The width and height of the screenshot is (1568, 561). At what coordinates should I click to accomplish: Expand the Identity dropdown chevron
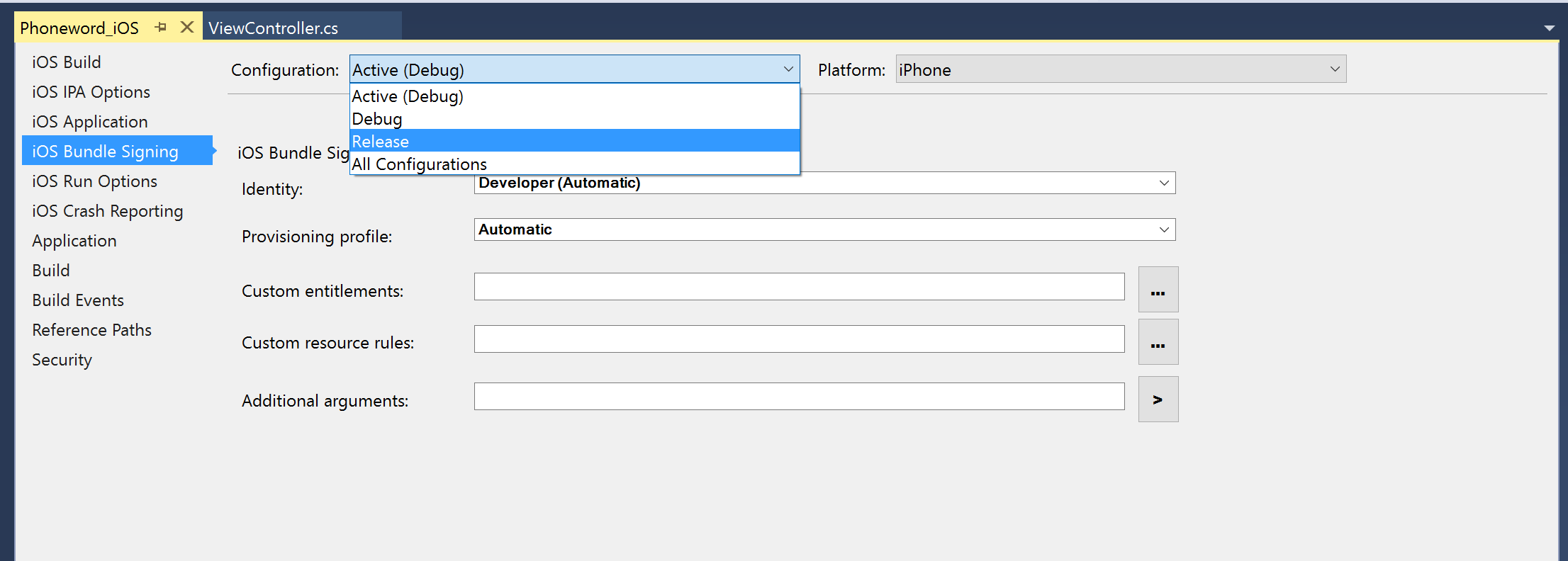(1163, 183)
